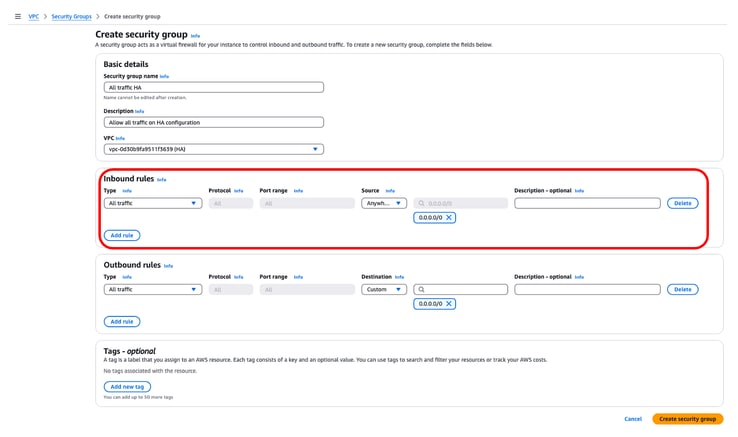Remove the inbound 0.0.0.0/0 source chip
This screenshot has width=738, height=437.
pyautogui.click(x=449, y=218)
